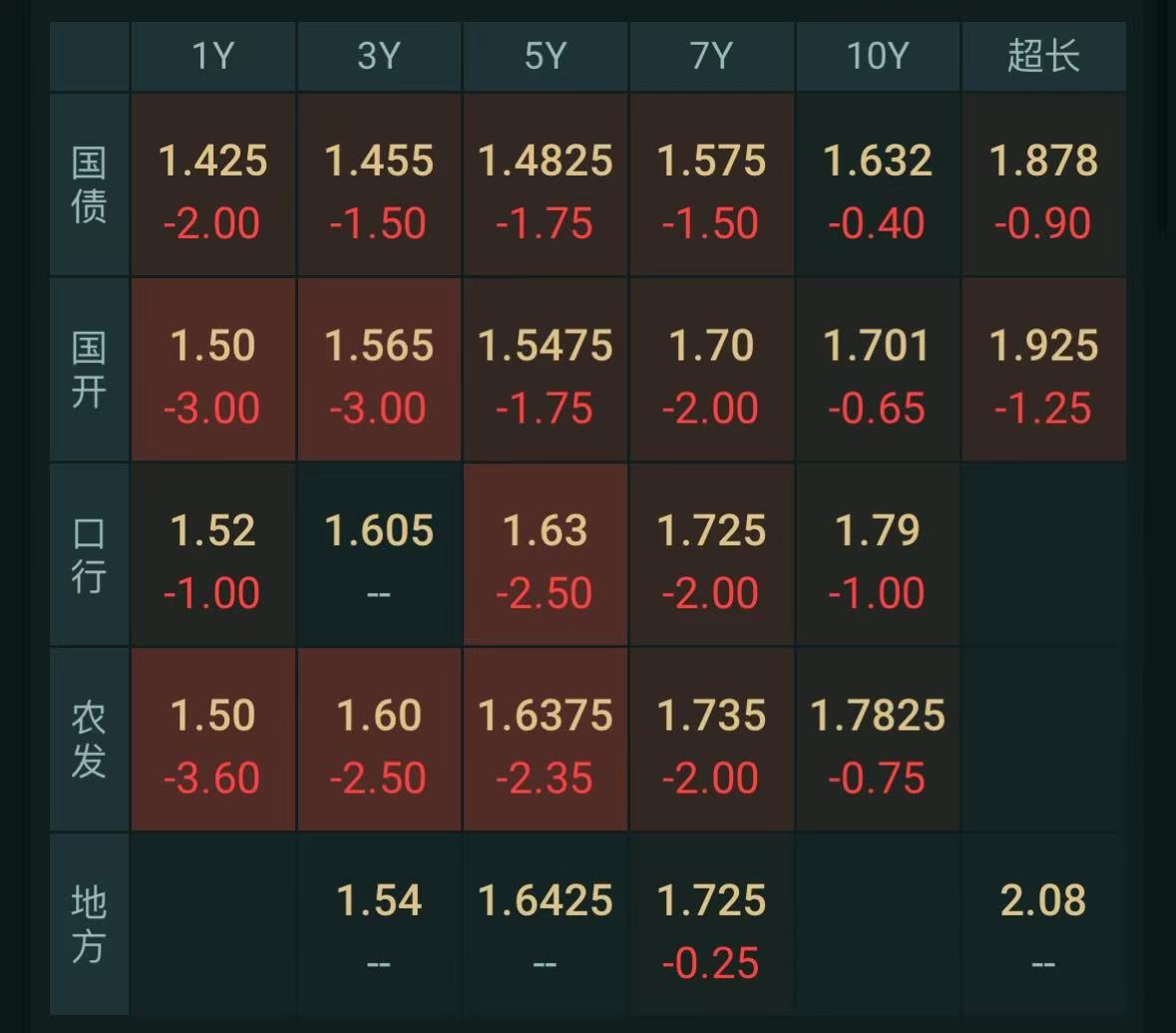Click the 国债 5Y cell showing 1.4825
This screenshot has height=1033, width=1176.
coord(546,184)
